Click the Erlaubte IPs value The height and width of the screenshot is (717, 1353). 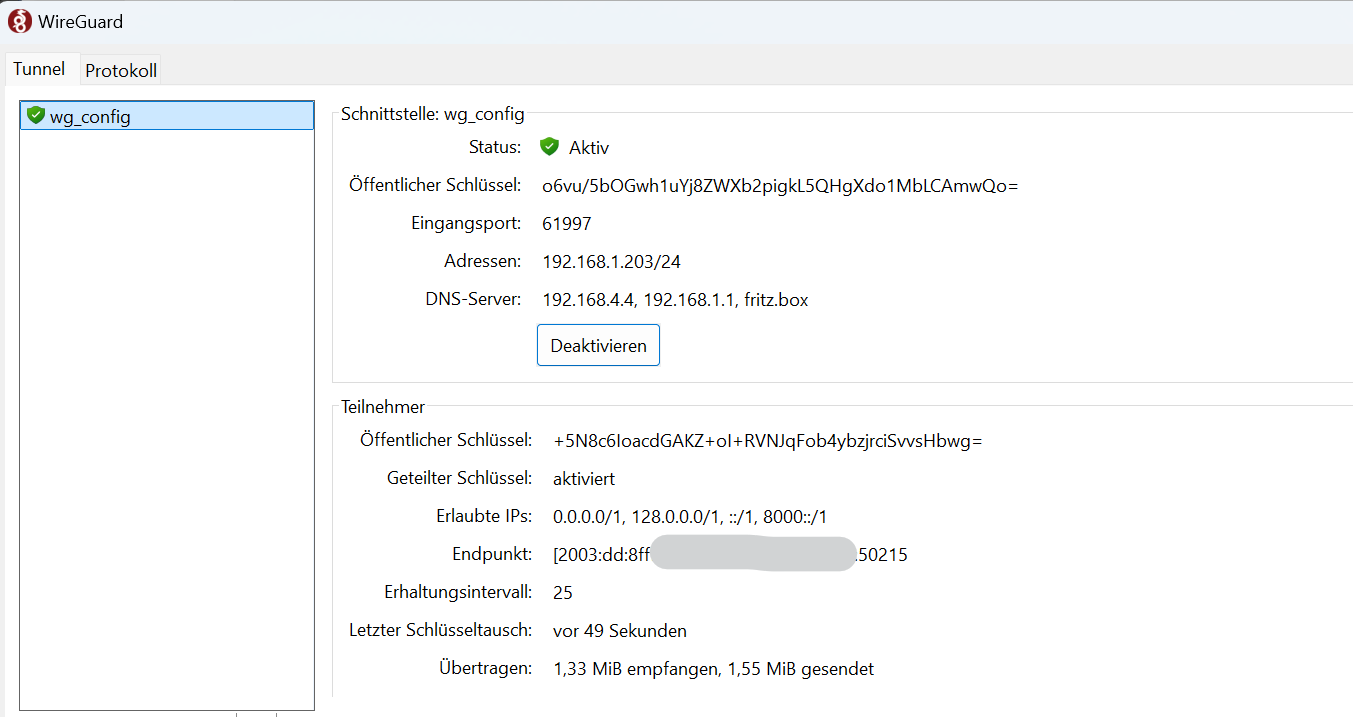click(690, 517)
